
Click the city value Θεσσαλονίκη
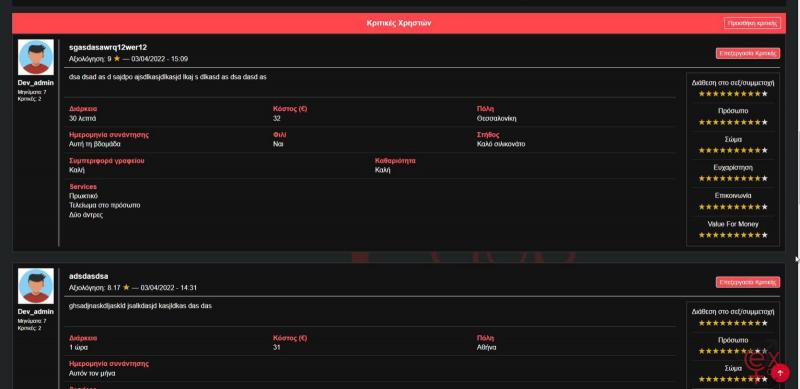click(x=496, y=118)
